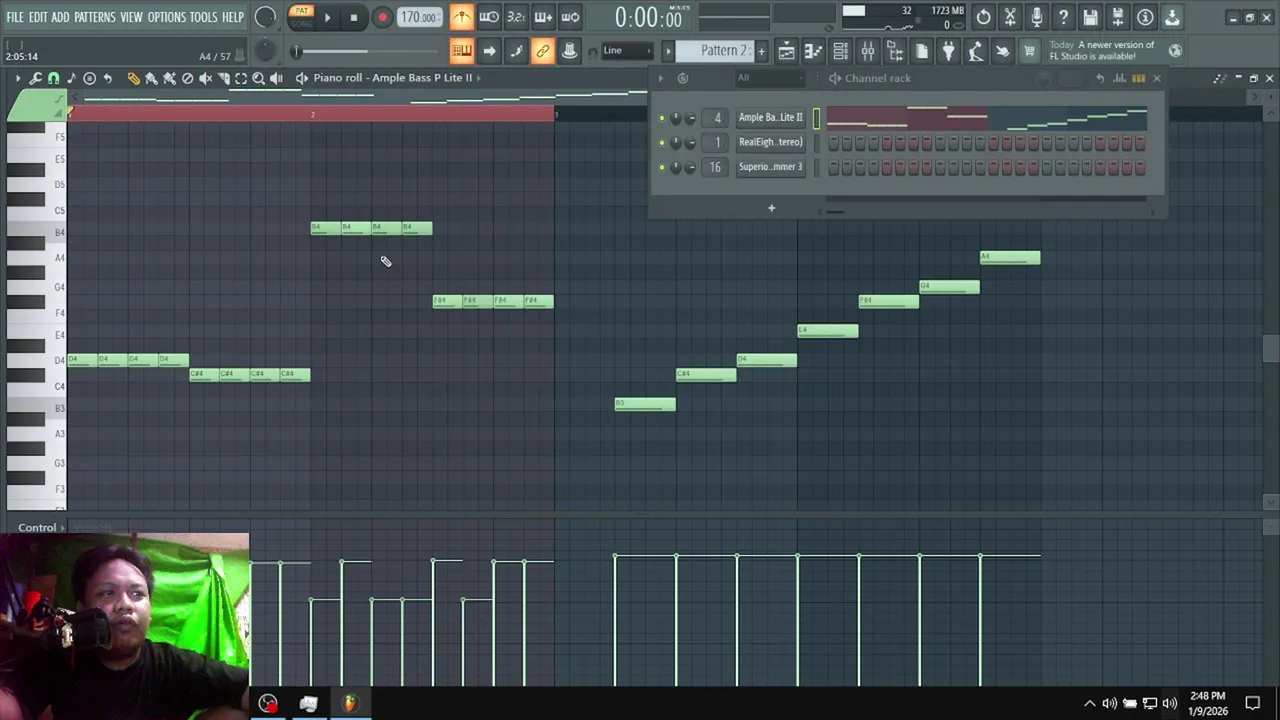Open the Mixer view icon
Viewport: 1280px width, 720px height.
868,51
